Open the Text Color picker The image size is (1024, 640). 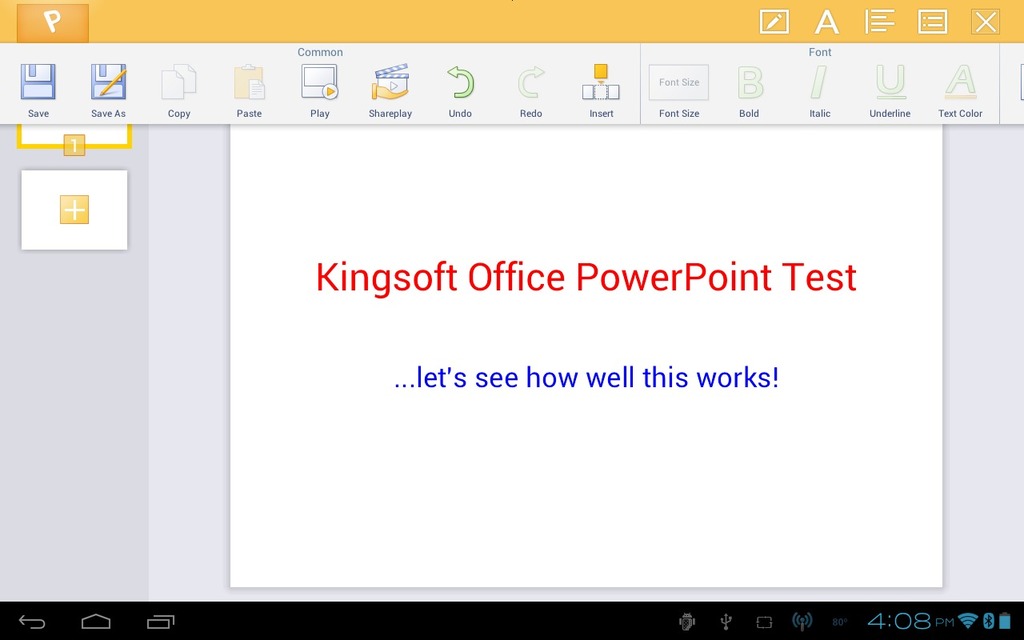click(x=961, y=82)
